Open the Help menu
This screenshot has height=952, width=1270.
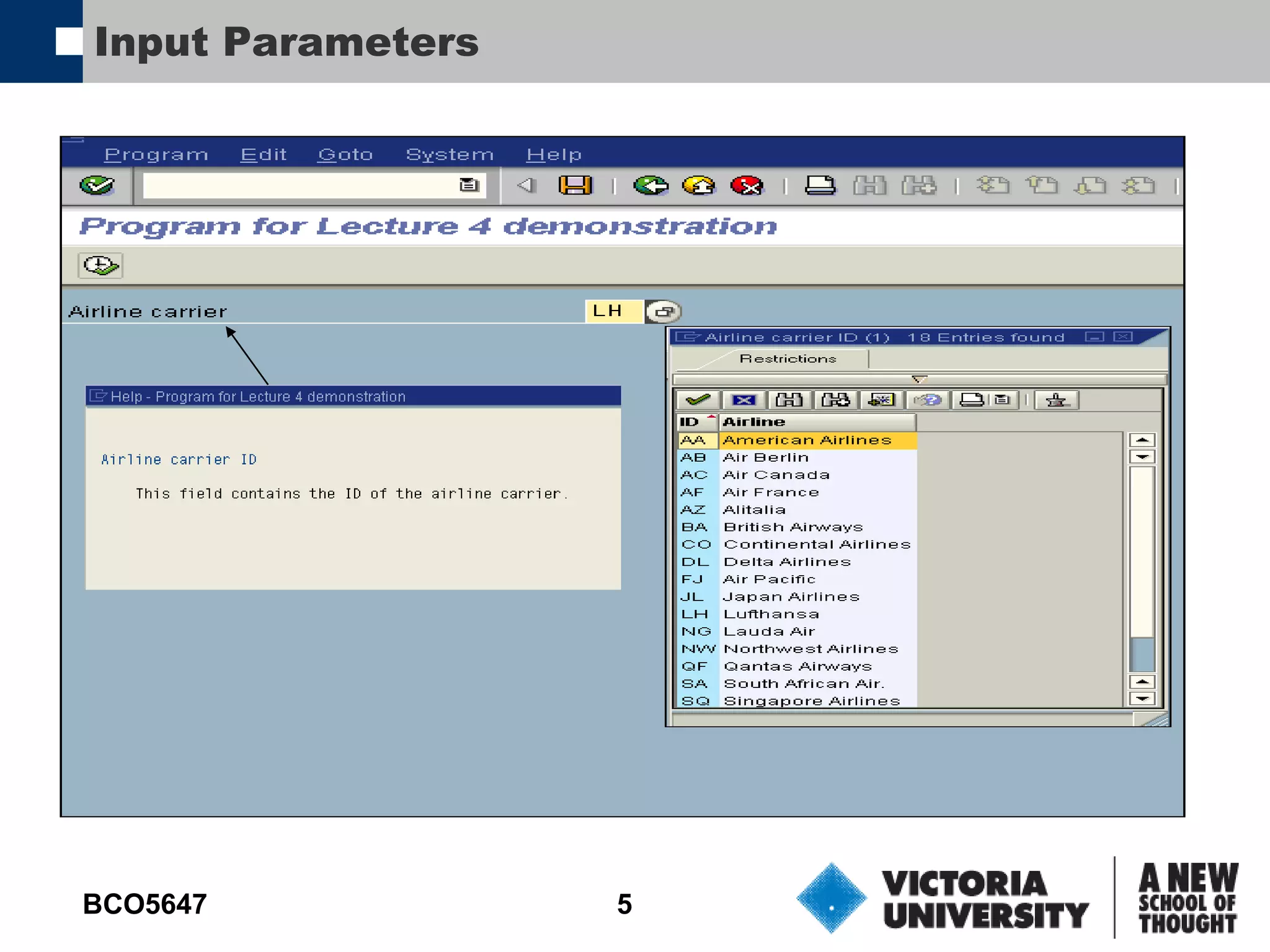click(554, 155)
